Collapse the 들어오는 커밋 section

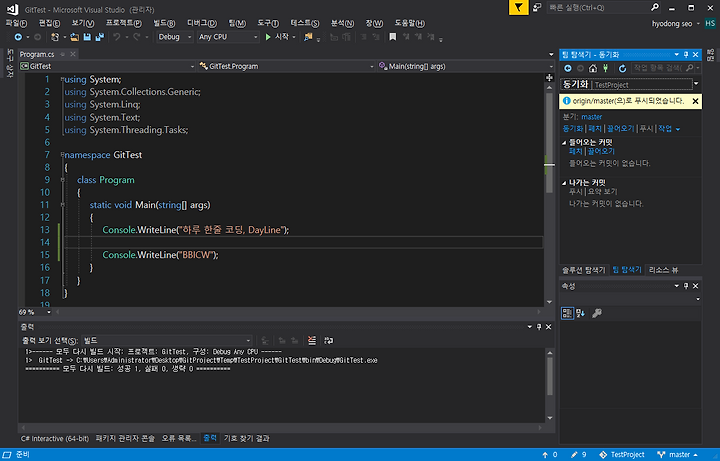click(564, 143)
